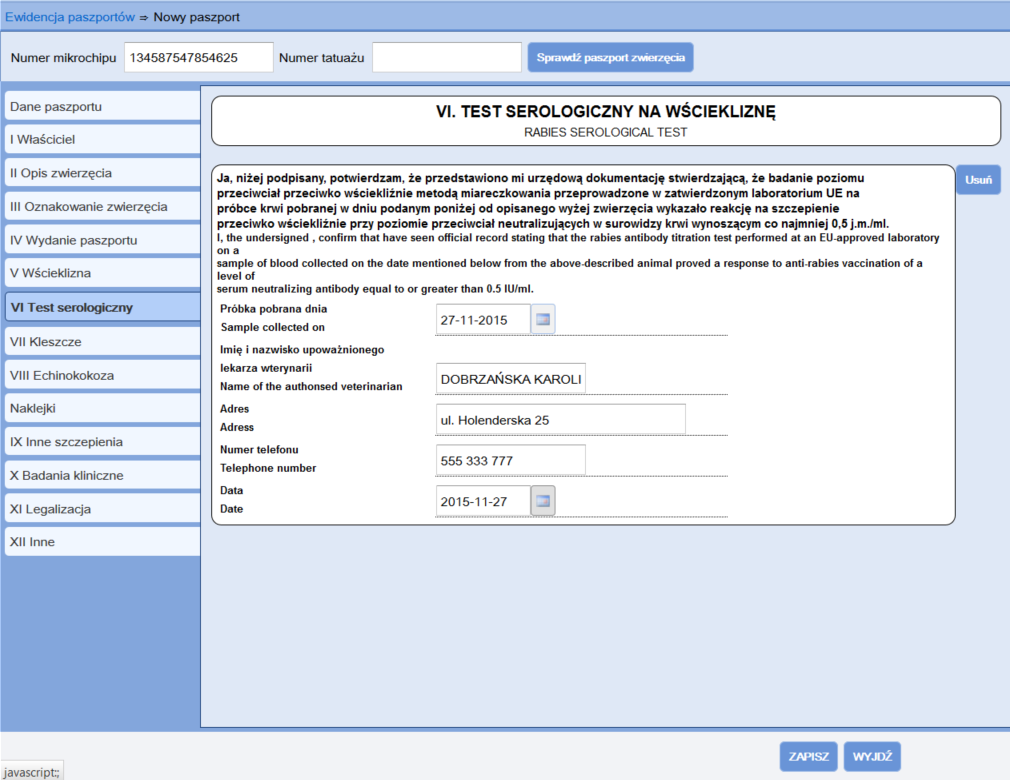1010x780 pixels.
Task: Delete entry with Usuń button
Action: coord(978,180)
